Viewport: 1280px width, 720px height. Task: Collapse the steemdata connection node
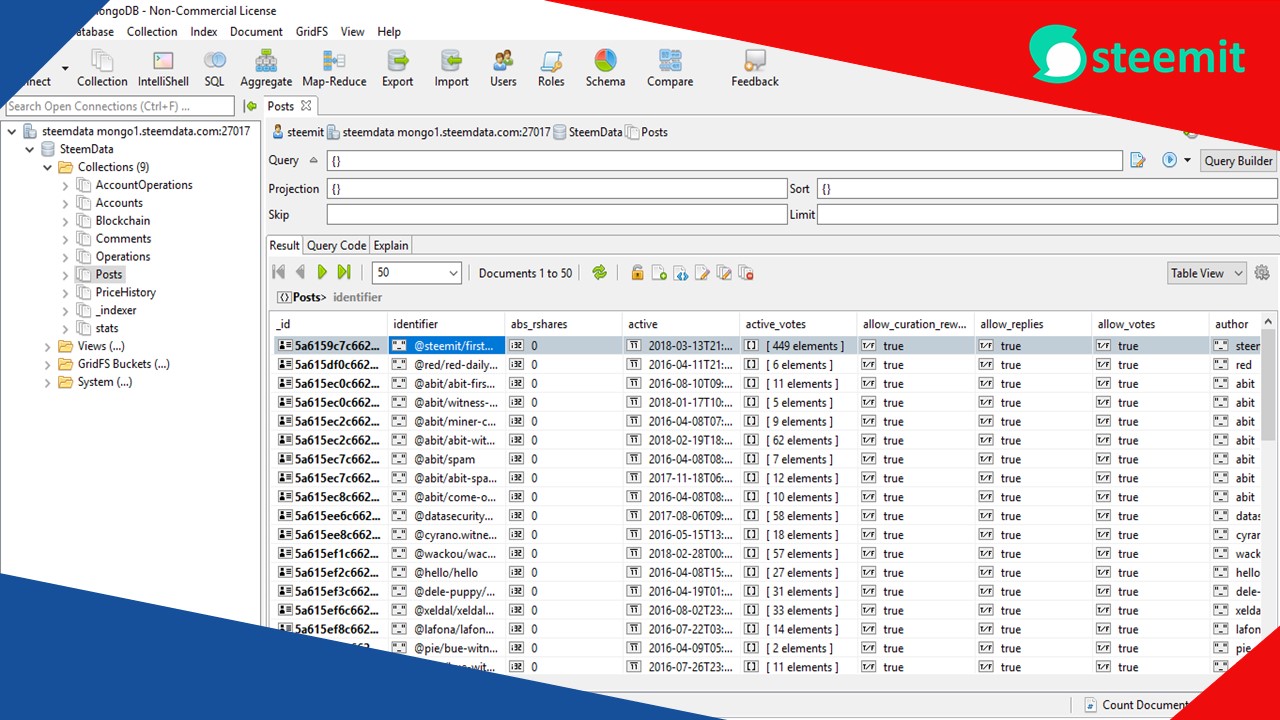tap(12, 131)
